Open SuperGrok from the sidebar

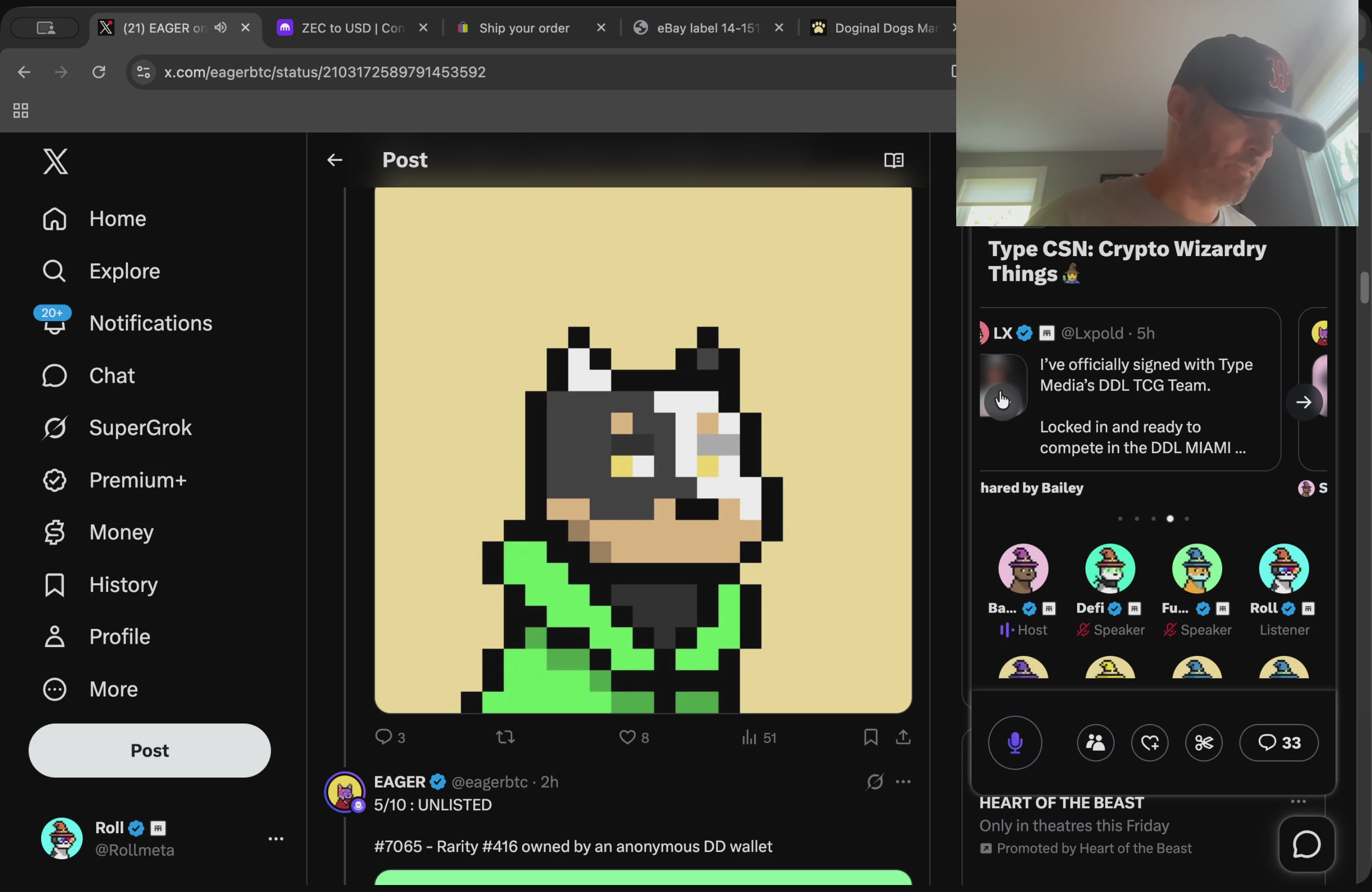(x=117, y=427)
